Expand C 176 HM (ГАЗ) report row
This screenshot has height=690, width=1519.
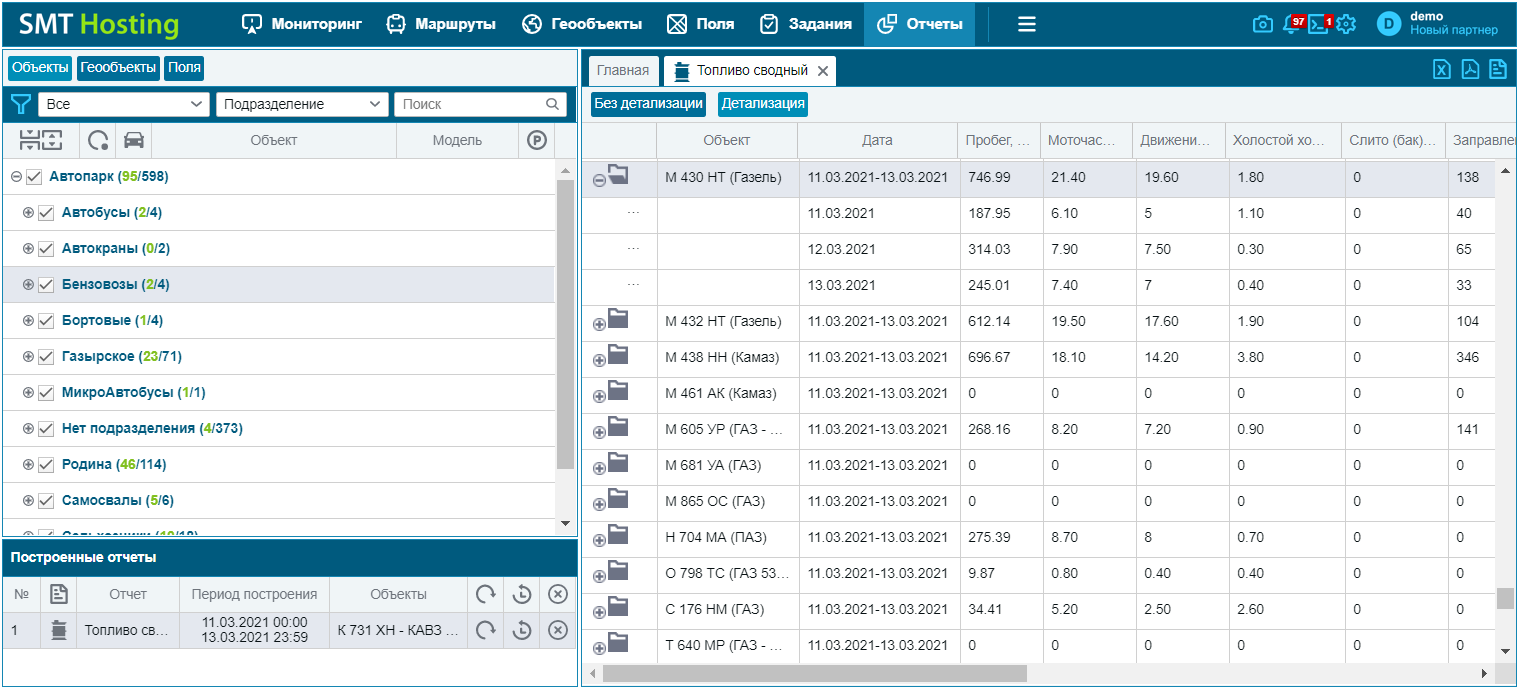(x=599, y=613)
